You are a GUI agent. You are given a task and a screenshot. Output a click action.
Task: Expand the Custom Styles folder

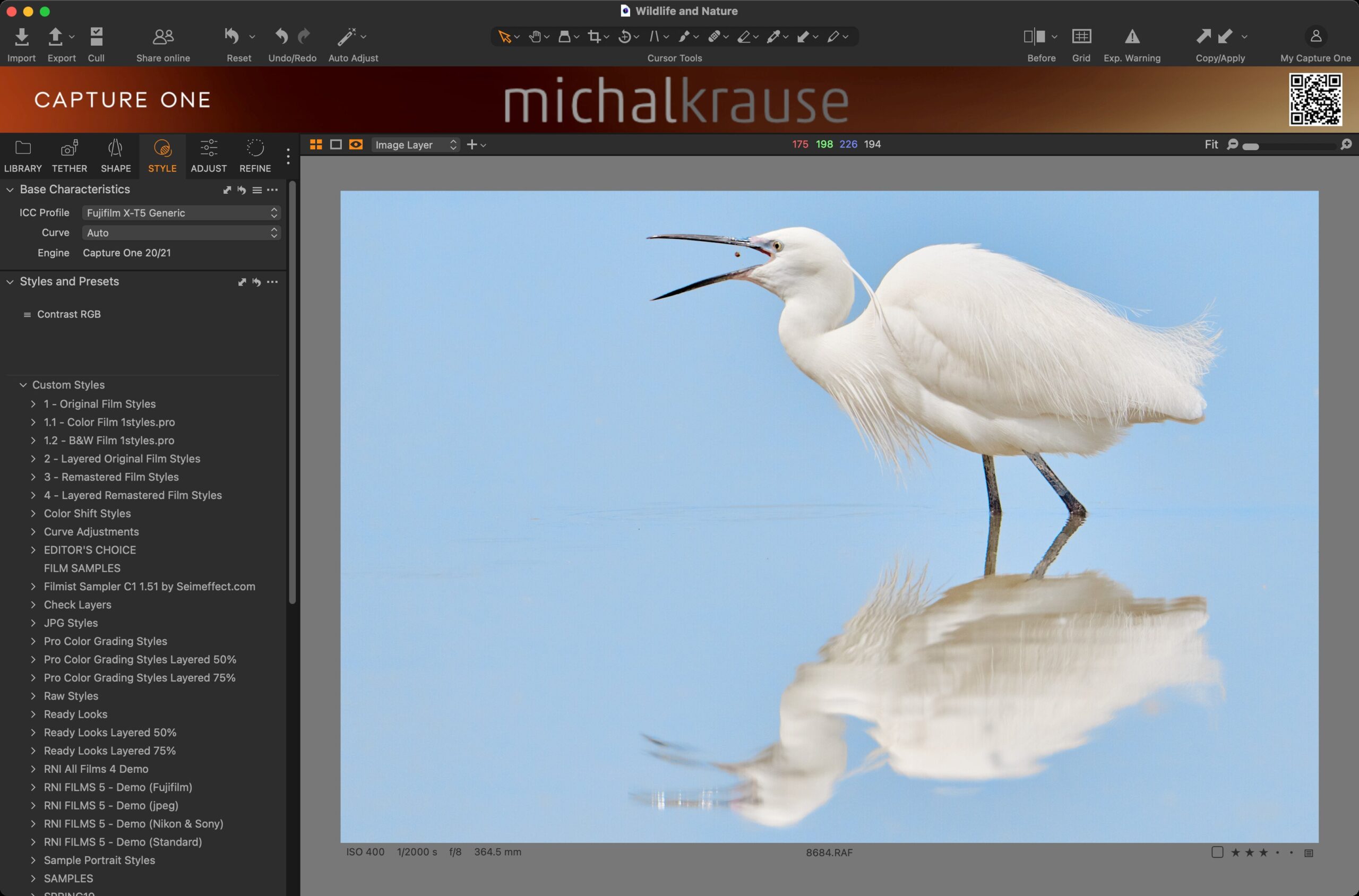click(x=22, y=384)
